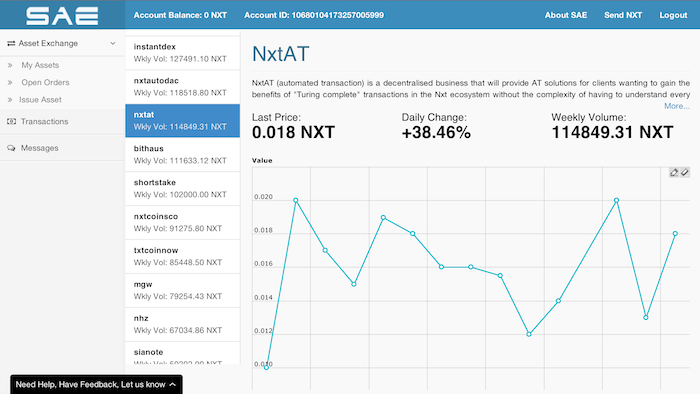Open the Open Orders menu item
This screenshot has width=700, height=394.
tap(45, 83)
